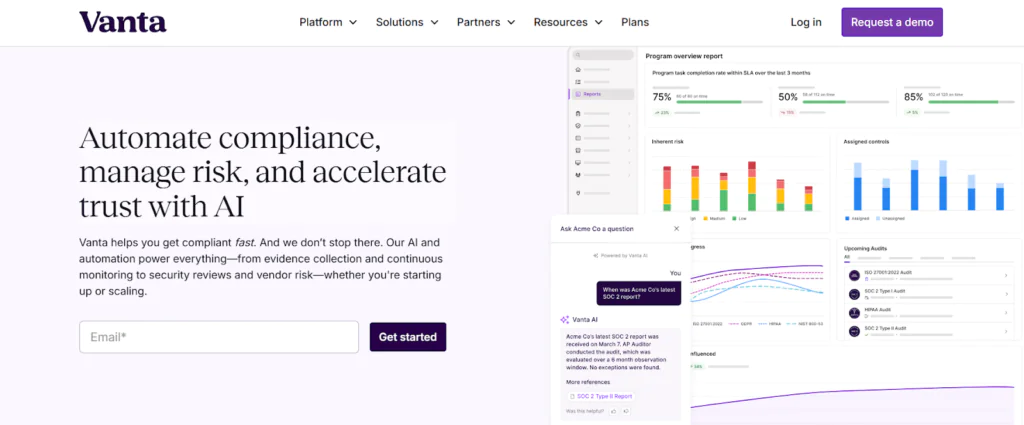Select the home icon in dashboard sidebar
The image size is (1024, 425).
point(578,69)
